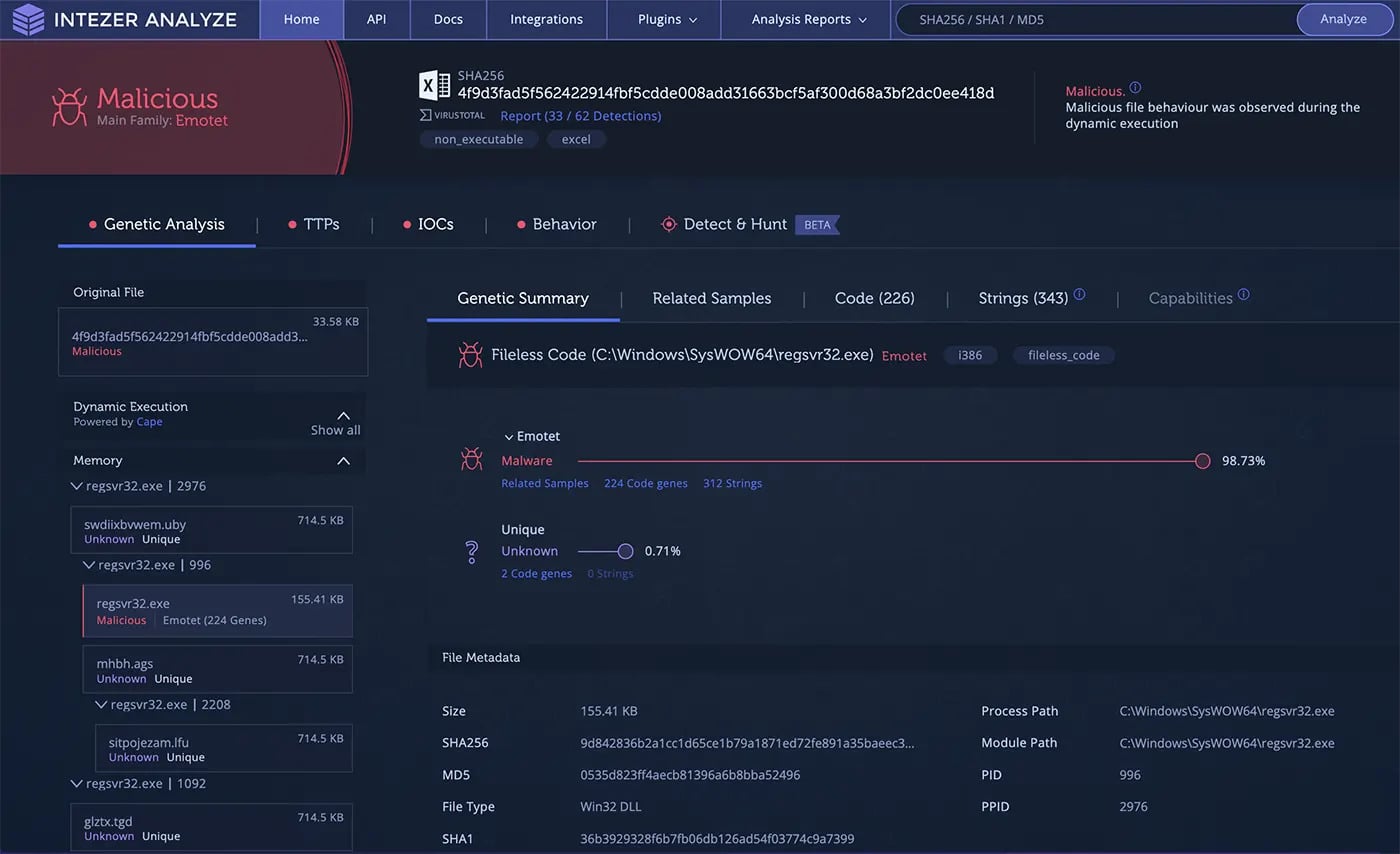
Task: Go to the Home nav item
Action: tap(301, 19)
